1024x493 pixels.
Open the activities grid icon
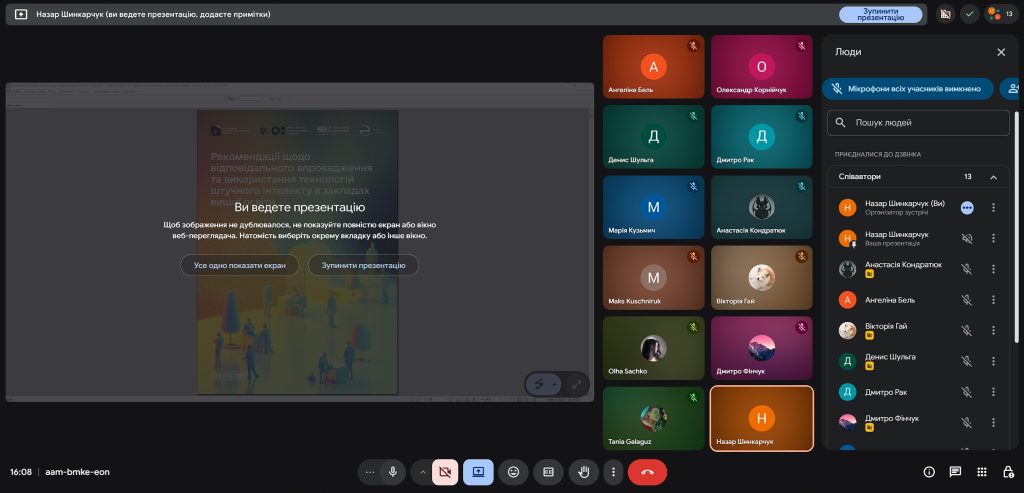click(981, 472)
